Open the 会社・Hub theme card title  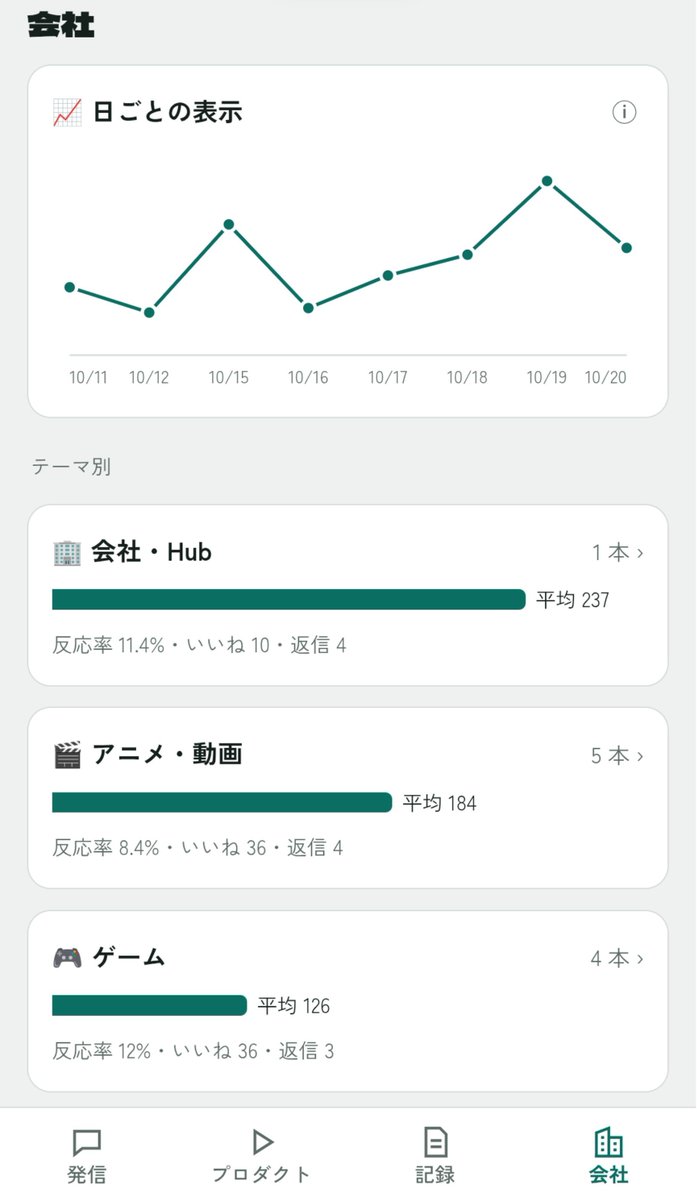pyautogui.click(x=152, y=552)
